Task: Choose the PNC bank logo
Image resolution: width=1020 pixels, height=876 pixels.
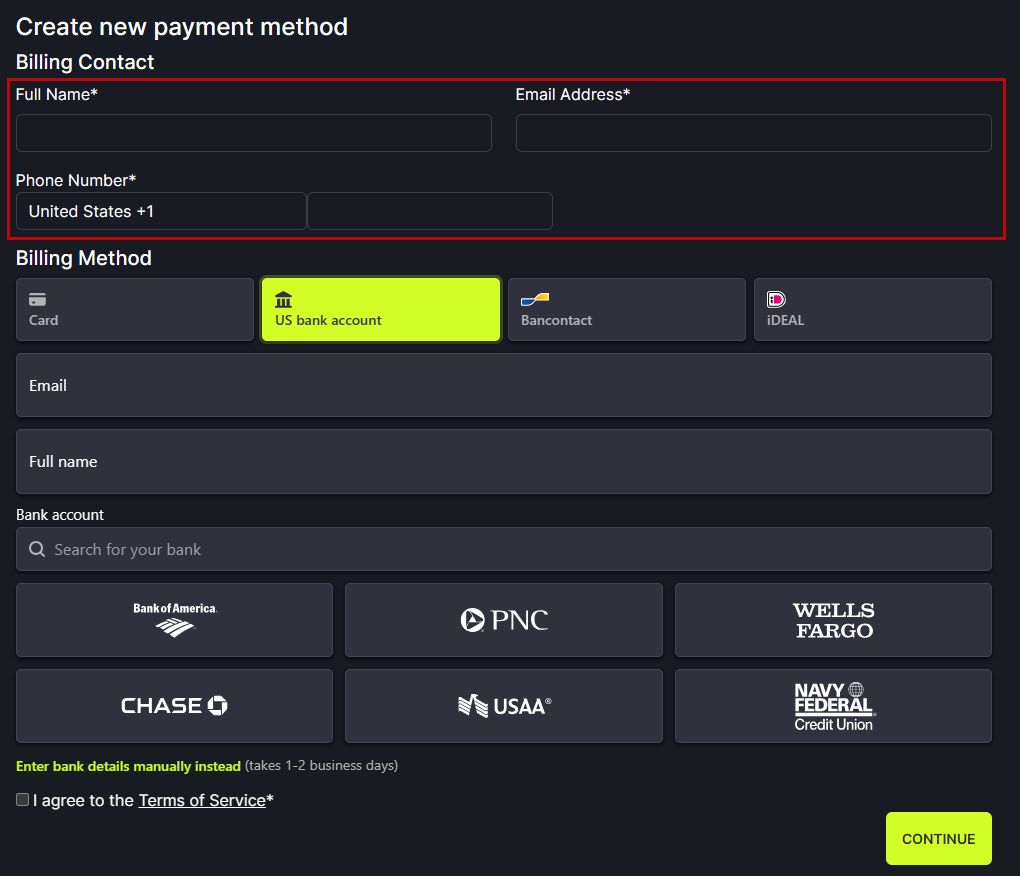Action: pyautogui.click(x=504, y=620)
